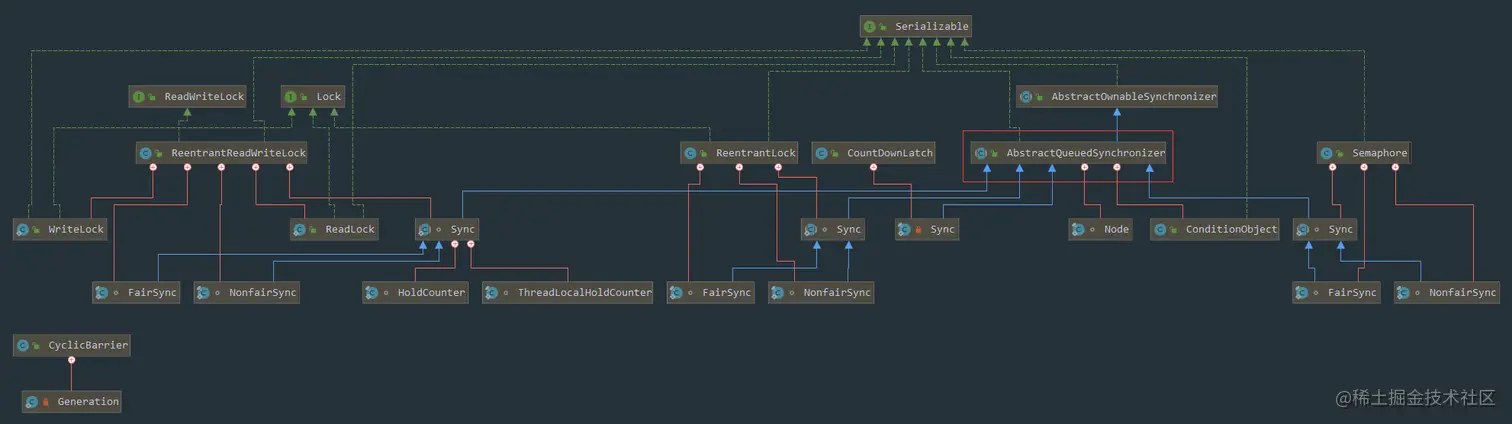Select the ReentrantReadWriteLock class icon
The image size is (1512, 424).
coord(146,153)
